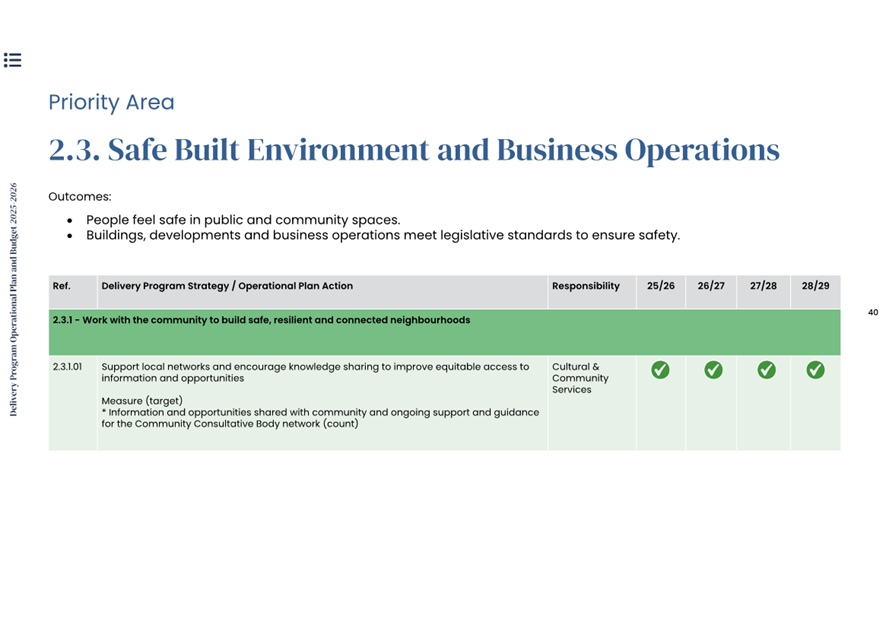Click the Delivery Program Strategy column header

click(227, 286)
